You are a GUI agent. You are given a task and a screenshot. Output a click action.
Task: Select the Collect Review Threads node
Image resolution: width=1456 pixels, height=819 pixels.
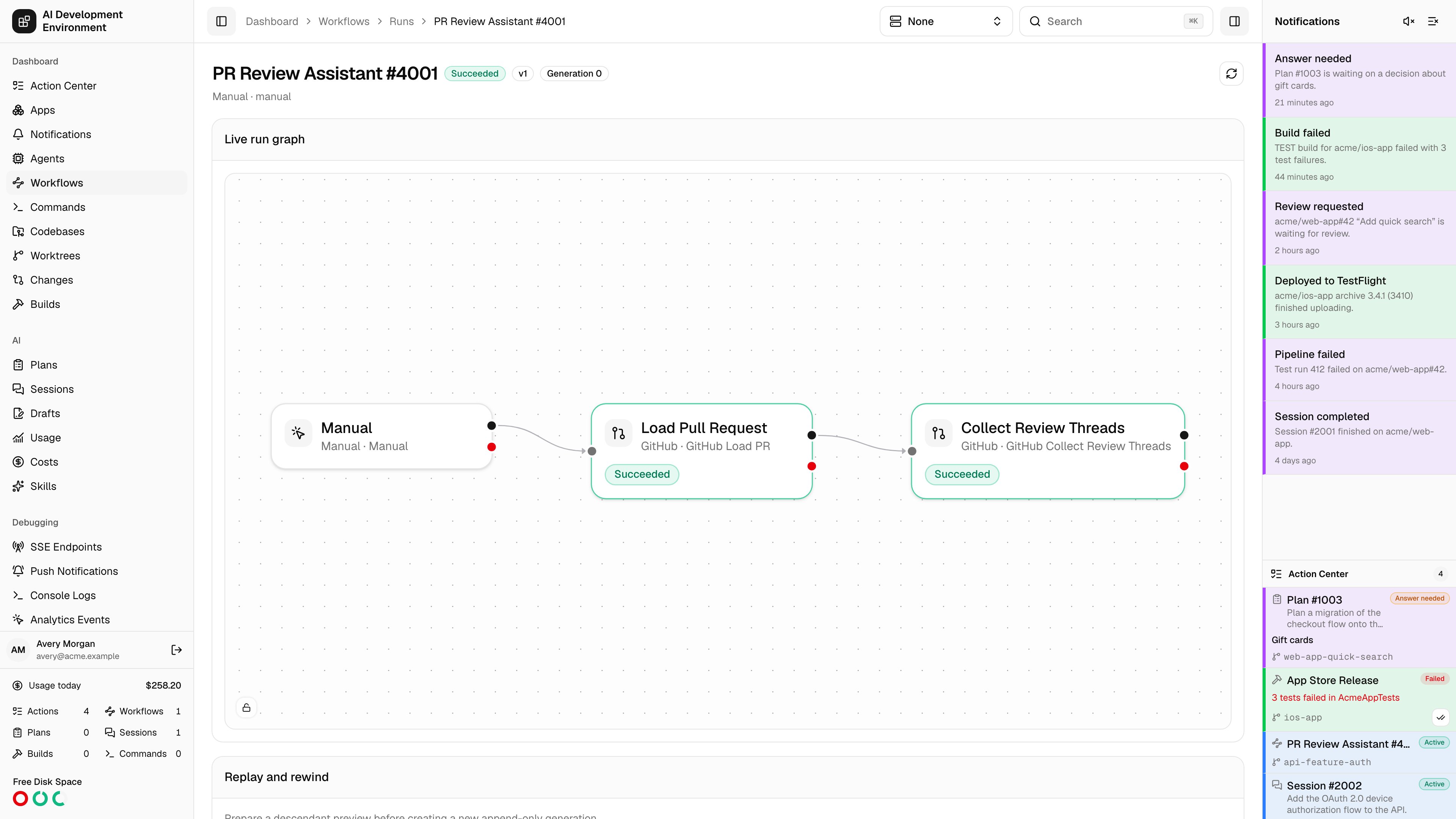point(1047,451)
